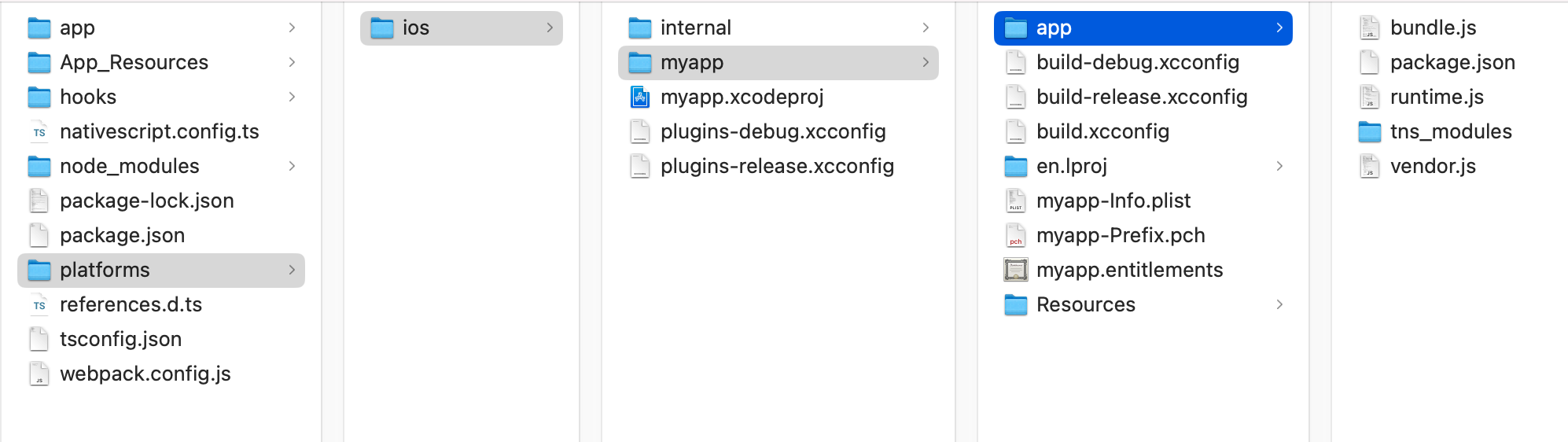Expand the Resources folder chevron
This screenshot has height=442, width=1568.
1279,304
